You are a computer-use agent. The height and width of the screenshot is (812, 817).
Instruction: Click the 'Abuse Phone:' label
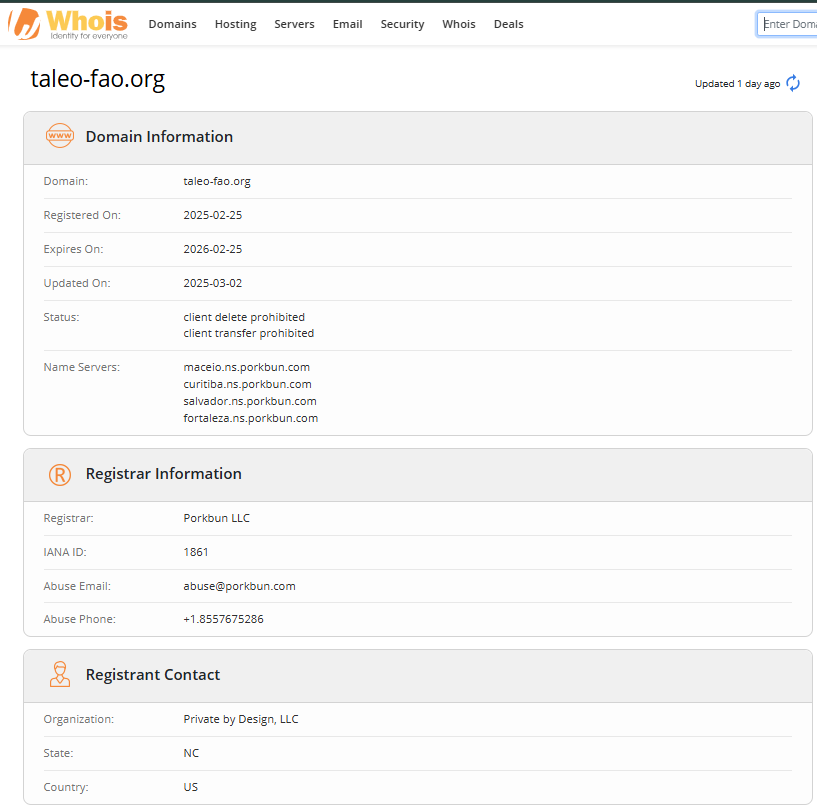pyautogui.click(x=80, y=619)
